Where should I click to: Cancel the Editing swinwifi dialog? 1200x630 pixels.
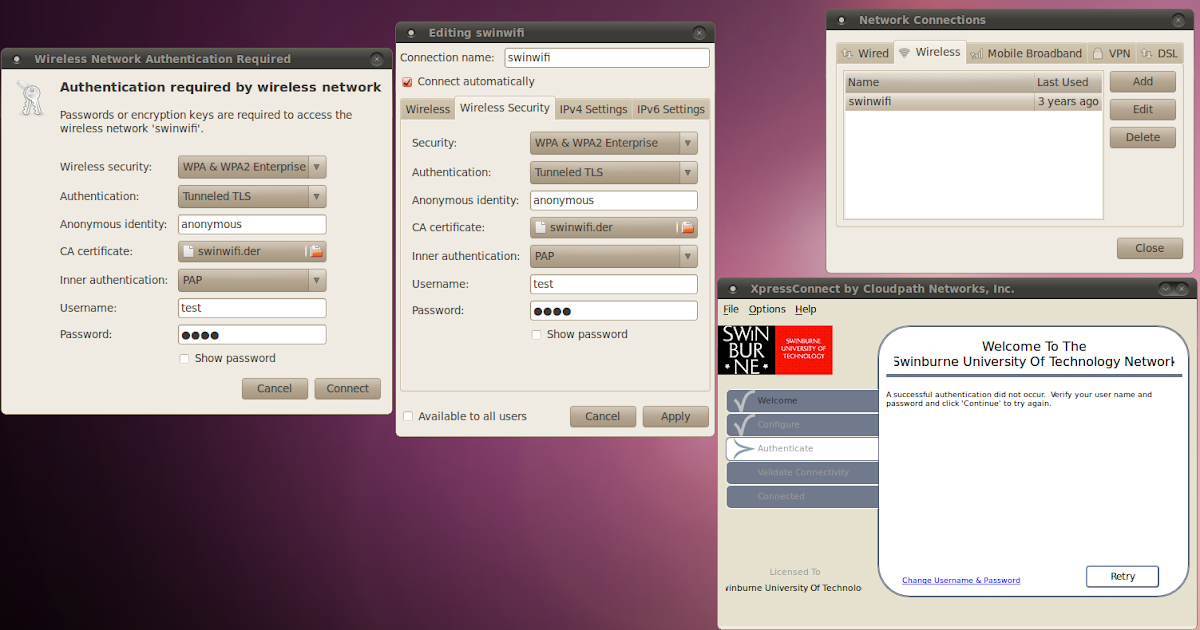[x=602, y=416]
